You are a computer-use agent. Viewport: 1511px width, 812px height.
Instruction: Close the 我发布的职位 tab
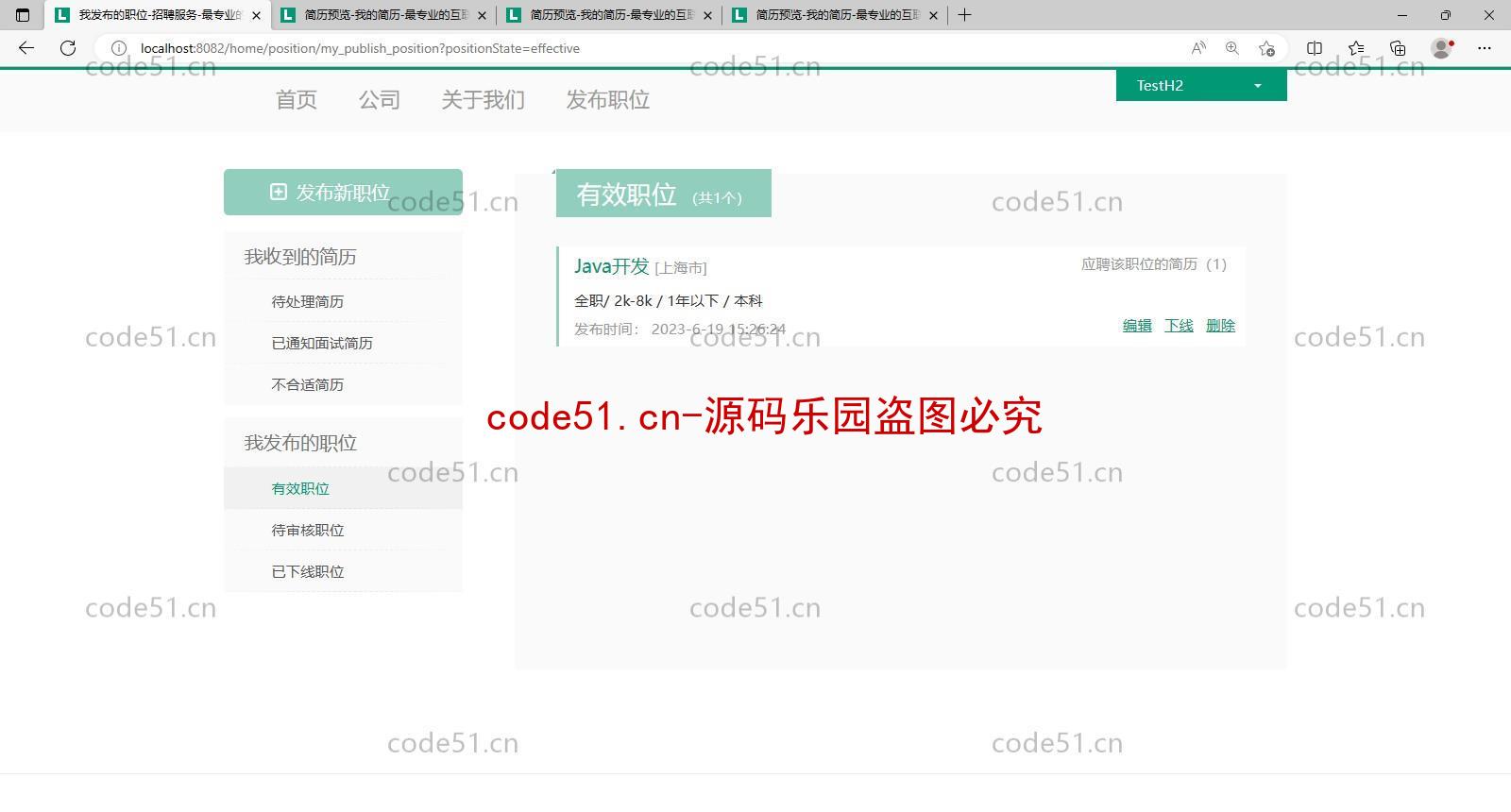pos(256,15)
